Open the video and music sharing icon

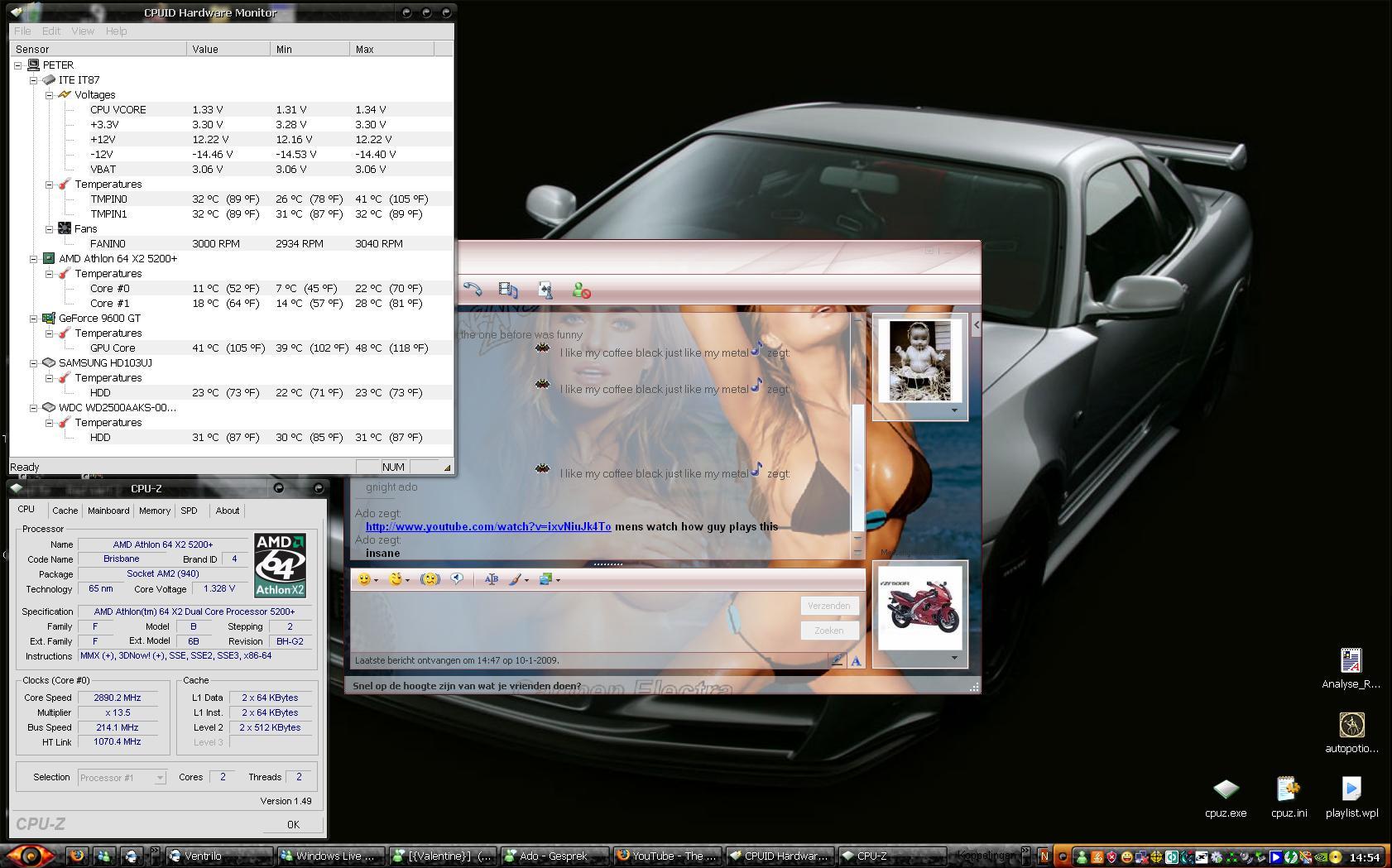coord(507,290)
